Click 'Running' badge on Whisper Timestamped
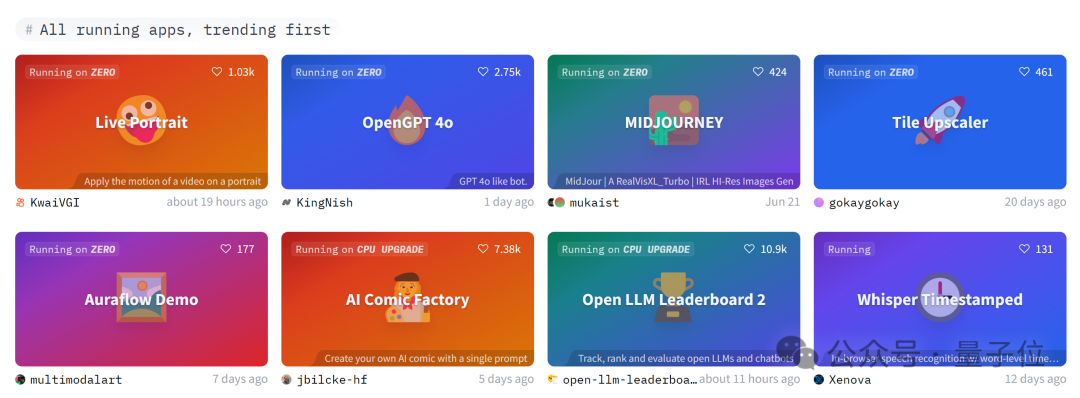The image size is (1080, 398). [849, 249]
